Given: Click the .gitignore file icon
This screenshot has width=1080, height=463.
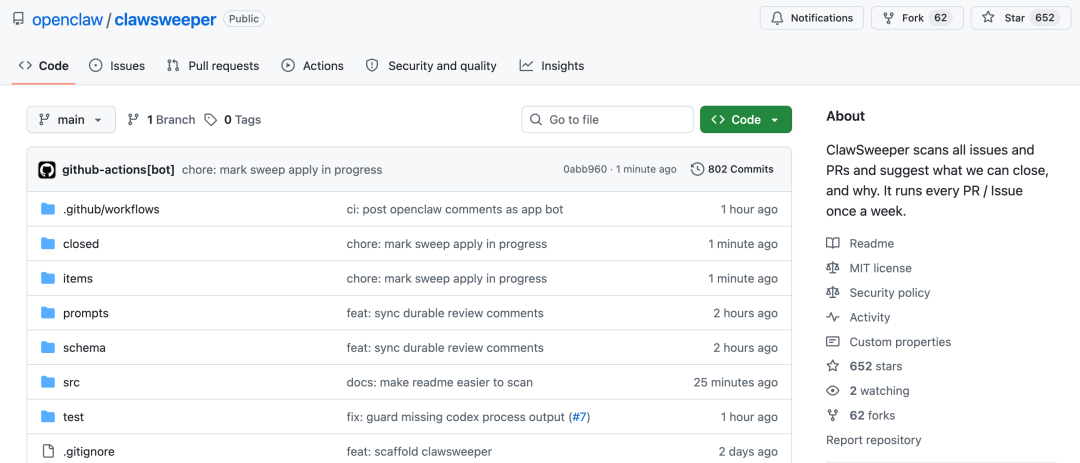Looking at the screenshot, I should coord(48,452).
